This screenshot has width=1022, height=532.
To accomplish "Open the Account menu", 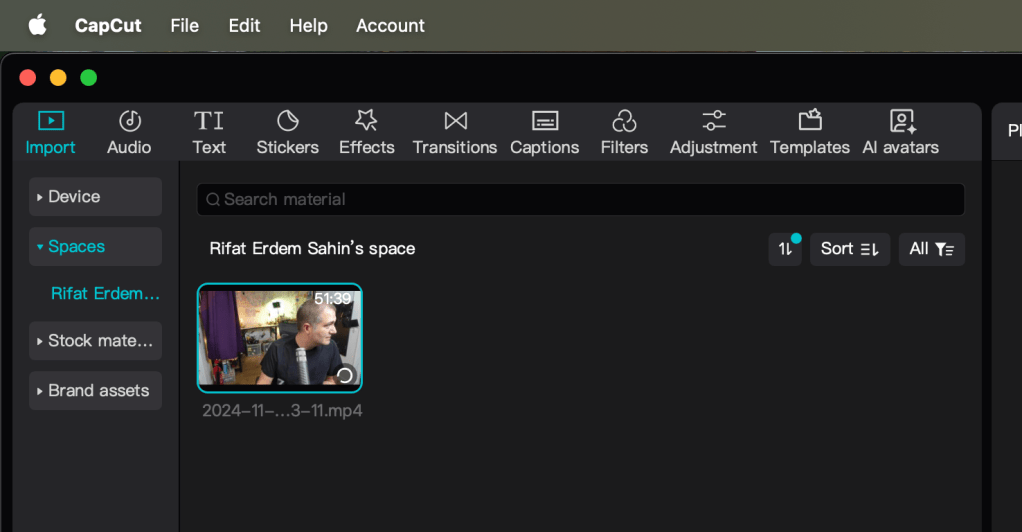I will click(390, 25).
